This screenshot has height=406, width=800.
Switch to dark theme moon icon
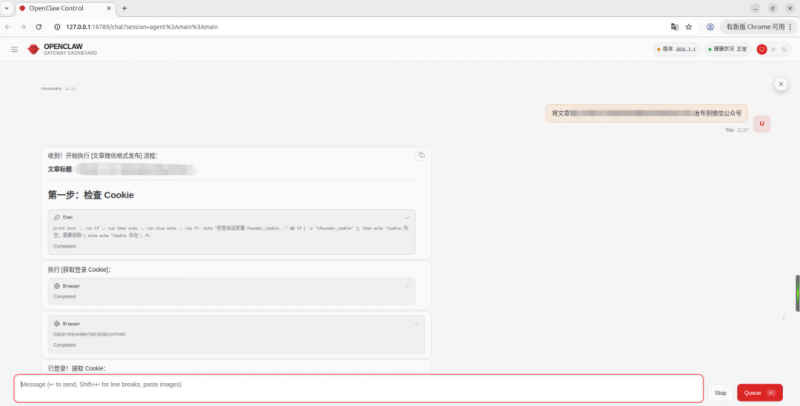click(785, 49)
